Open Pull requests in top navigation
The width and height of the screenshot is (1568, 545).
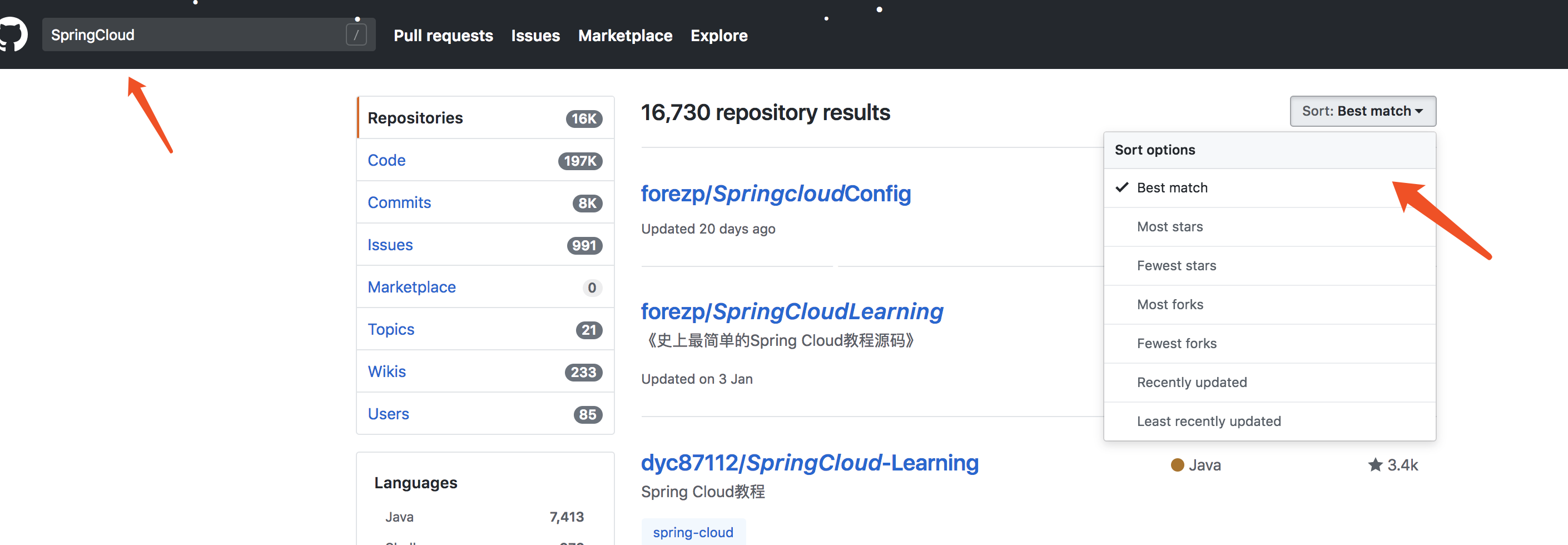coord(443,36)
